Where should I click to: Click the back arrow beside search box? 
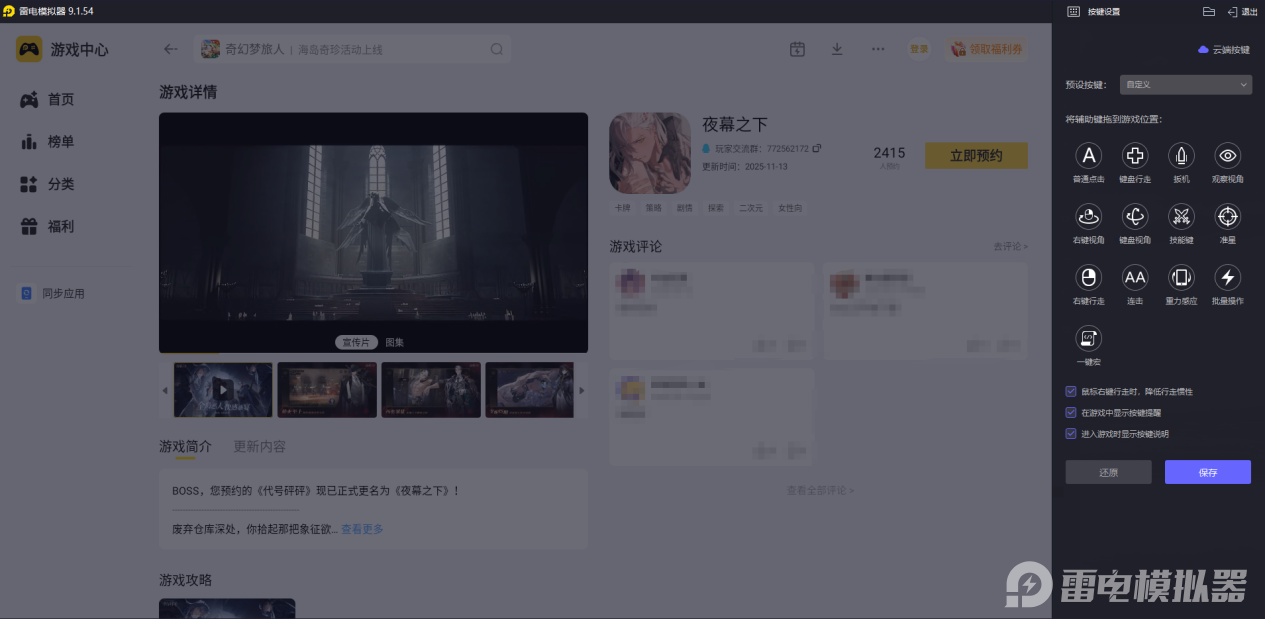(171, 49)
